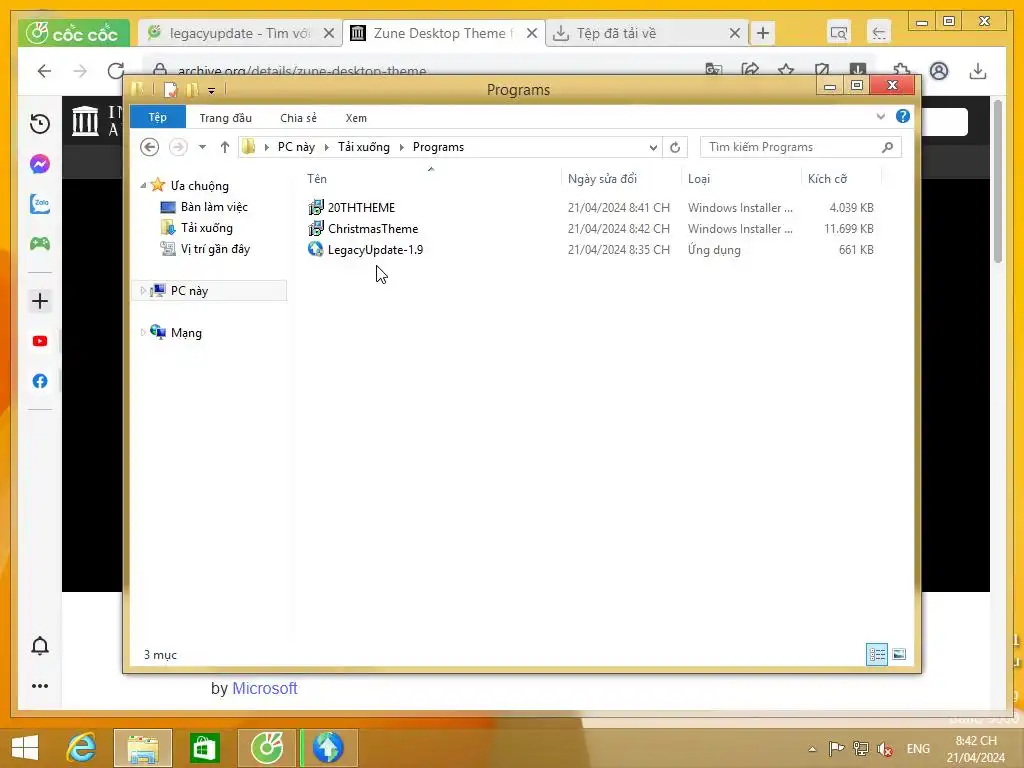
Task: Expand PC này tree node
Action: click(x=143, y=291)
